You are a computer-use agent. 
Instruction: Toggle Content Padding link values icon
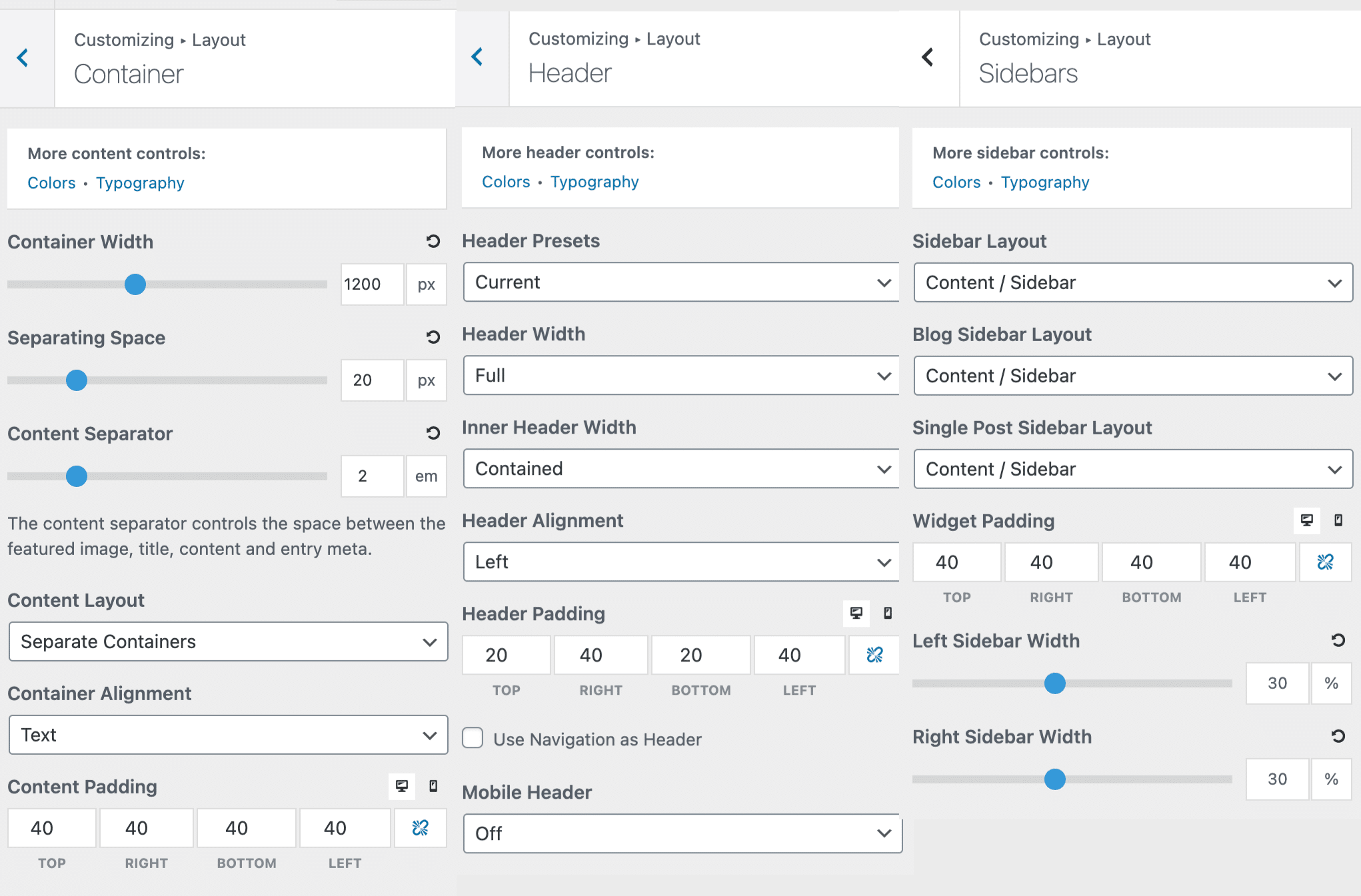coord(420,828)
